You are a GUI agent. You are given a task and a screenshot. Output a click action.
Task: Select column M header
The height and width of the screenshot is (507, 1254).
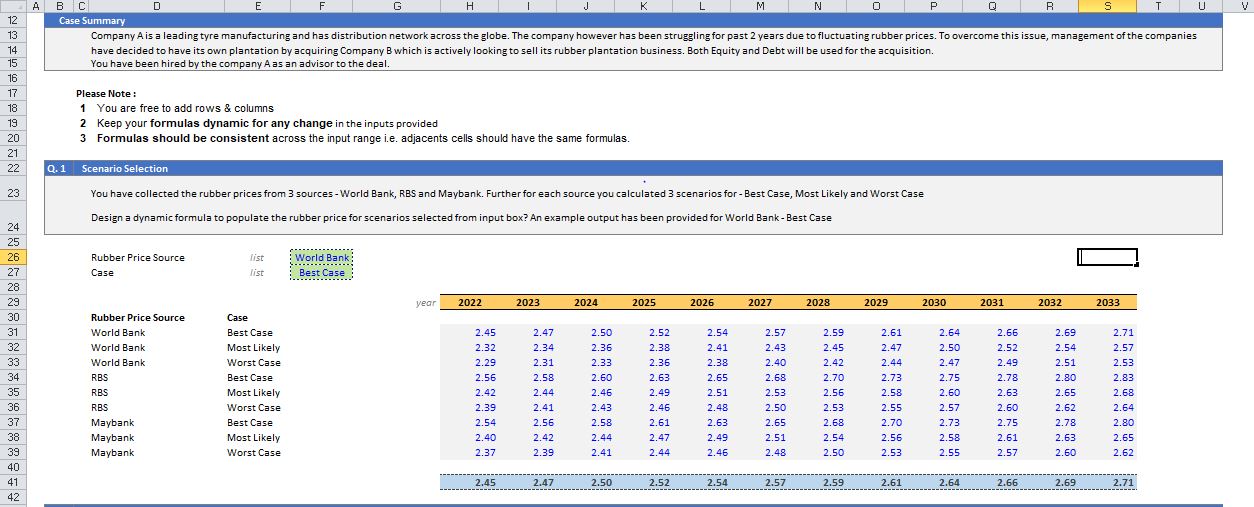pos(760,6)
